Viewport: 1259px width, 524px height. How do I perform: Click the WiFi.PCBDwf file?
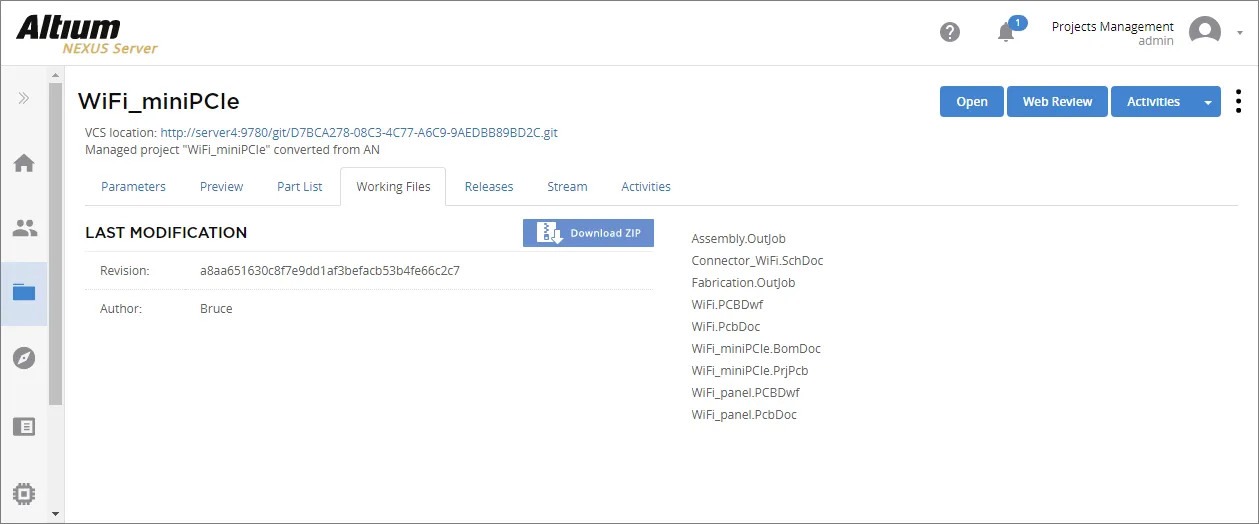[727, 305]
